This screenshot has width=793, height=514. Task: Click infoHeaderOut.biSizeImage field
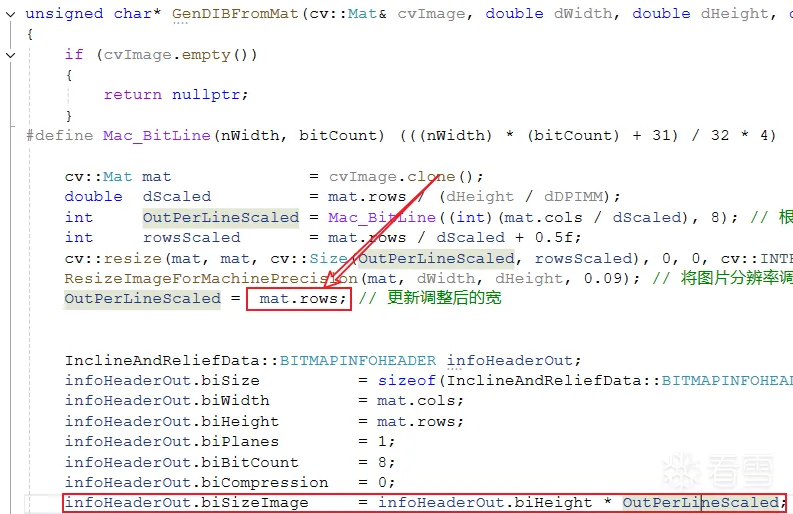pyautogui.click(x=186, y=503)
